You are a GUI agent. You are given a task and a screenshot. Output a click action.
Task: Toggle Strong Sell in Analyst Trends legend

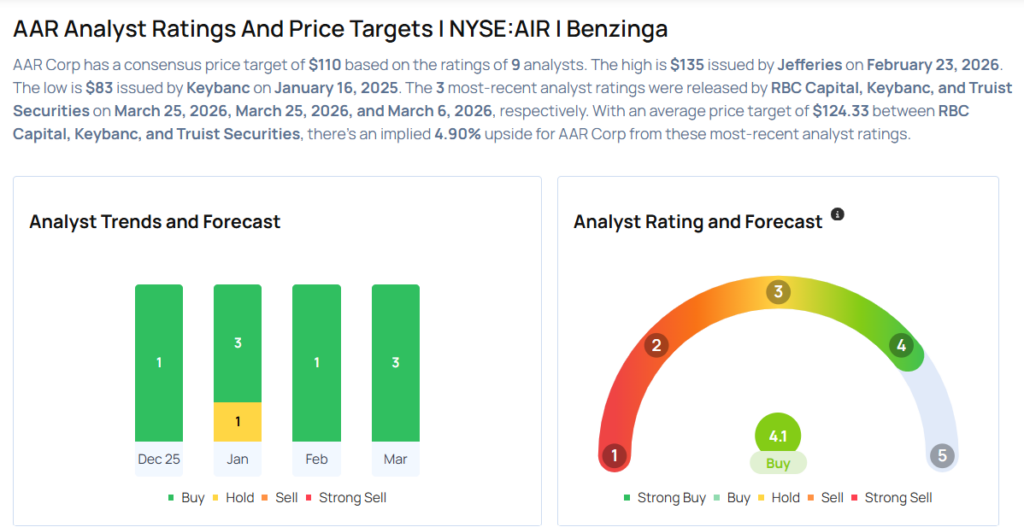click(x=349, y=497)
